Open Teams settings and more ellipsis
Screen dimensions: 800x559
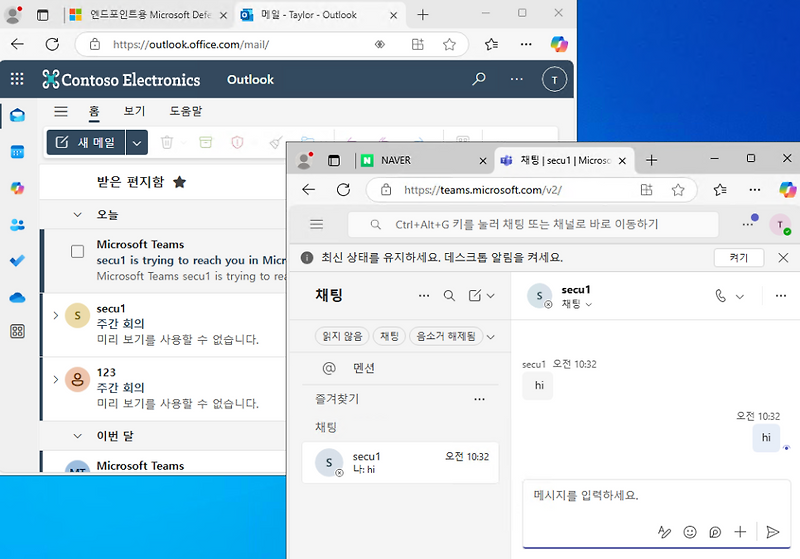click(748, 224)
